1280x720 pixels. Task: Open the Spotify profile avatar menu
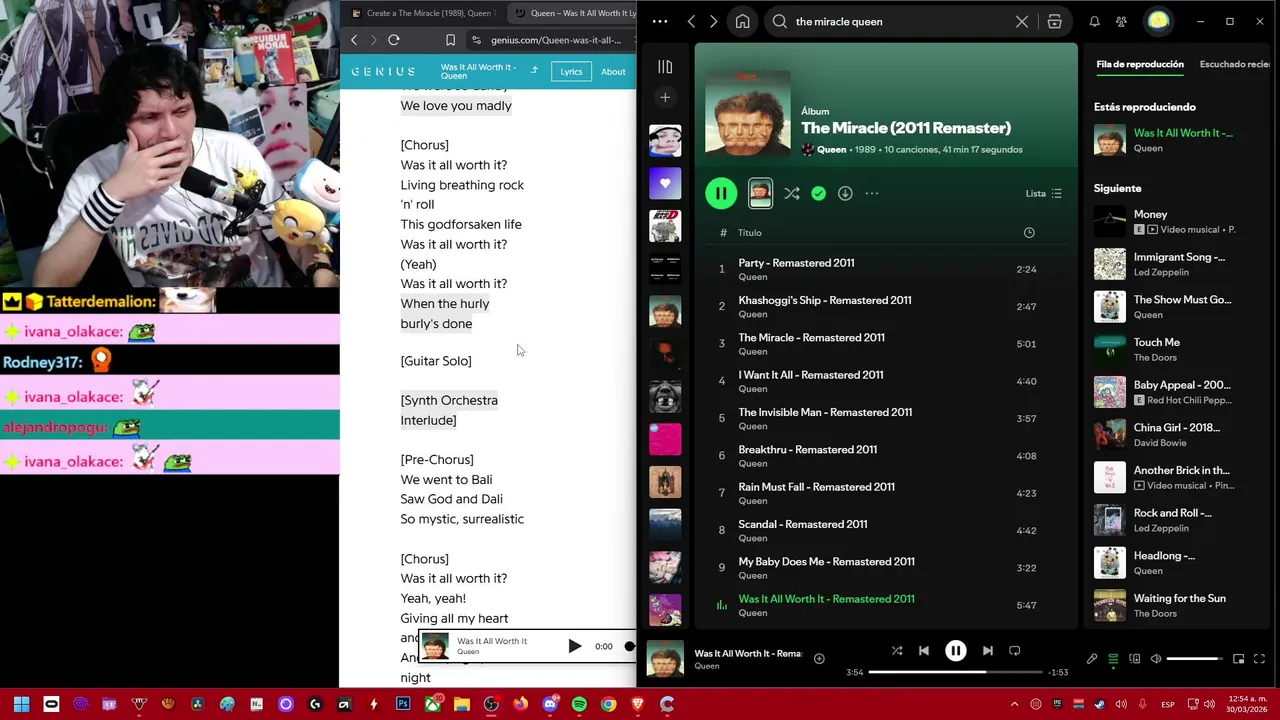1158,21
